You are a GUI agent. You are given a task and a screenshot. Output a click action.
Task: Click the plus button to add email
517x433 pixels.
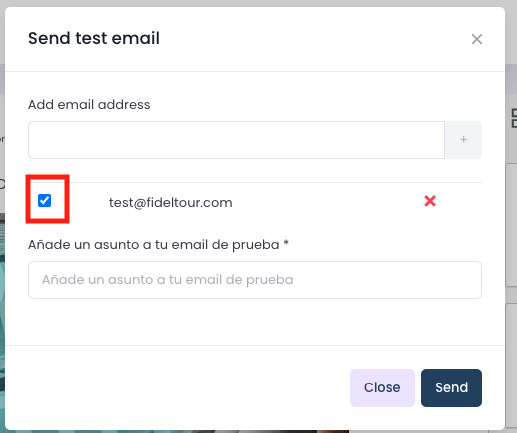click(463, 140)
